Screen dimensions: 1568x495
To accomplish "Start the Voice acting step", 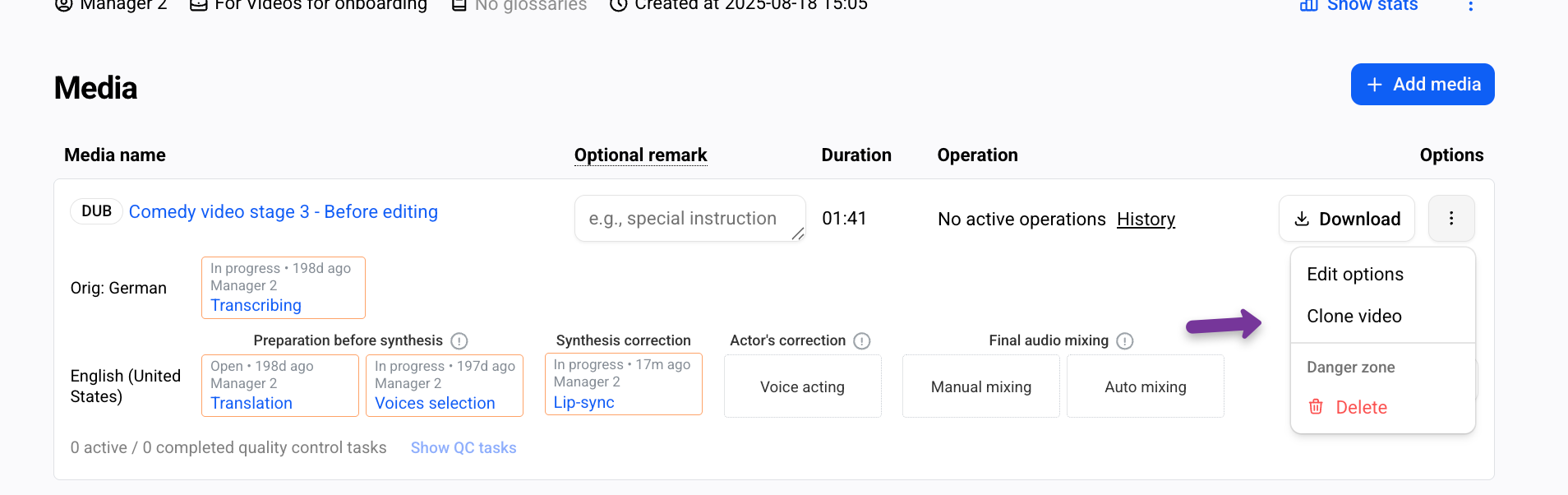I will 803,386.
